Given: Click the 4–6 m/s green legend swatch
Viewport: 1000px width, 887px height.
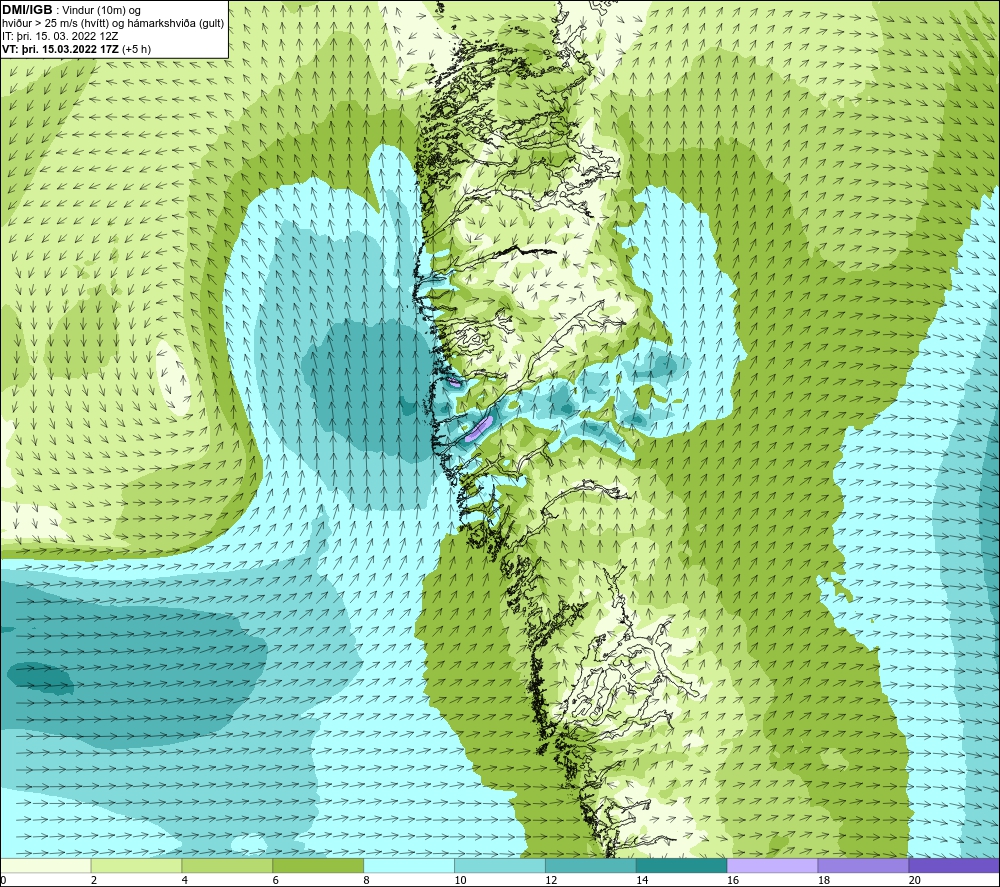Looking at the screenshot, I should click(x=227, y=865).
